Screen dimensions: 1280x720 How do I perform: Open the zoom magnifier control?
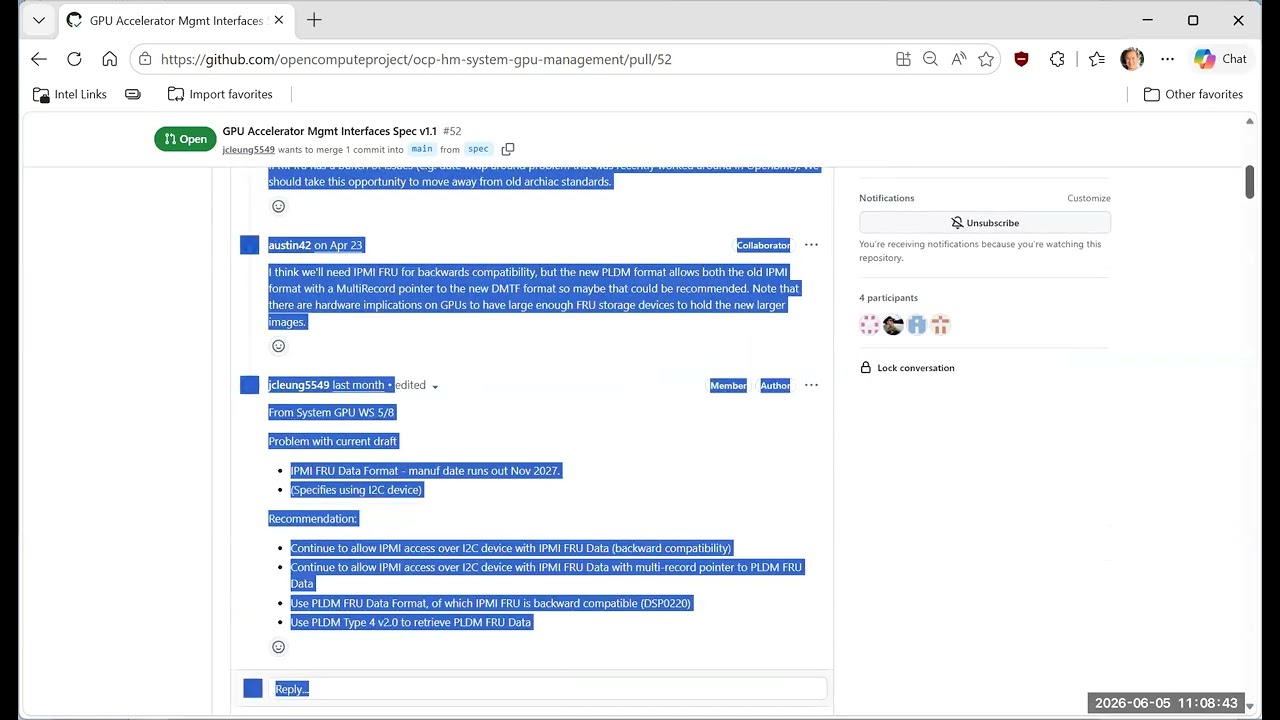pos(931,59)
